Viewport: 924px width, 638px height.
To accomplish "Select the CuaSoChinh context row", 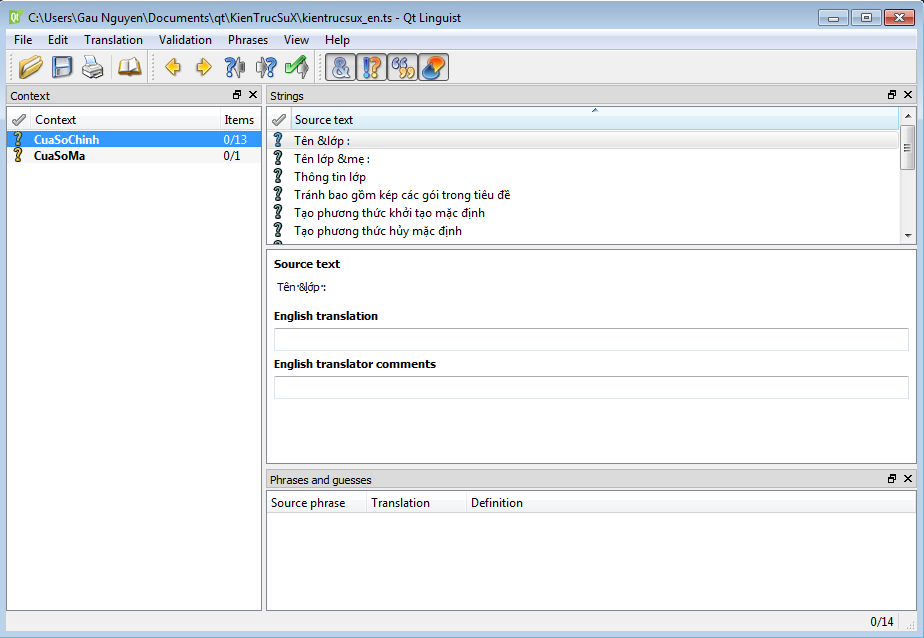I will 134,140.
